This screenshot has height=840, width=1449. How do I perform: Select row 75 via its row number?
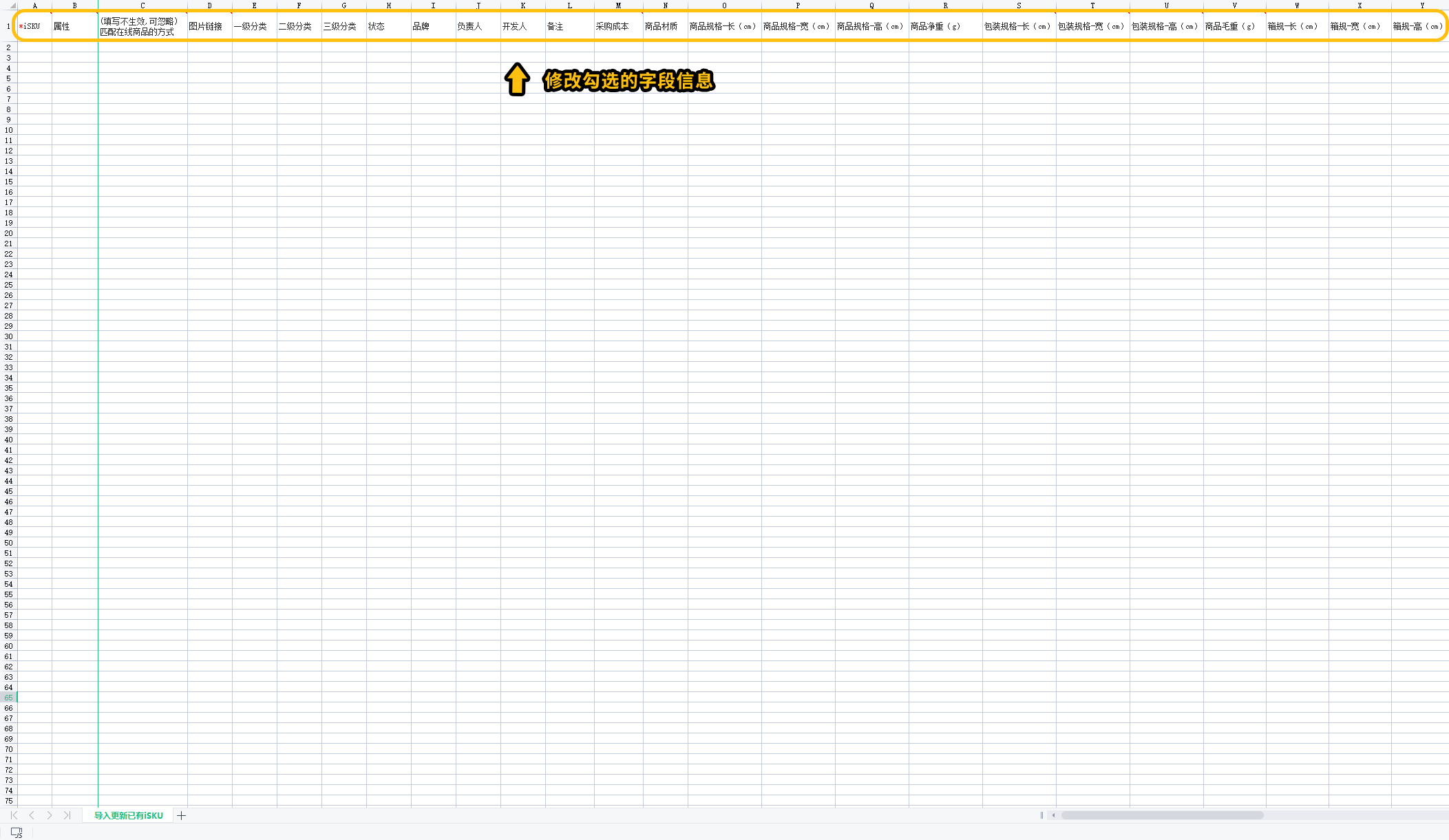pyautogui.click(x=8, y=801)
